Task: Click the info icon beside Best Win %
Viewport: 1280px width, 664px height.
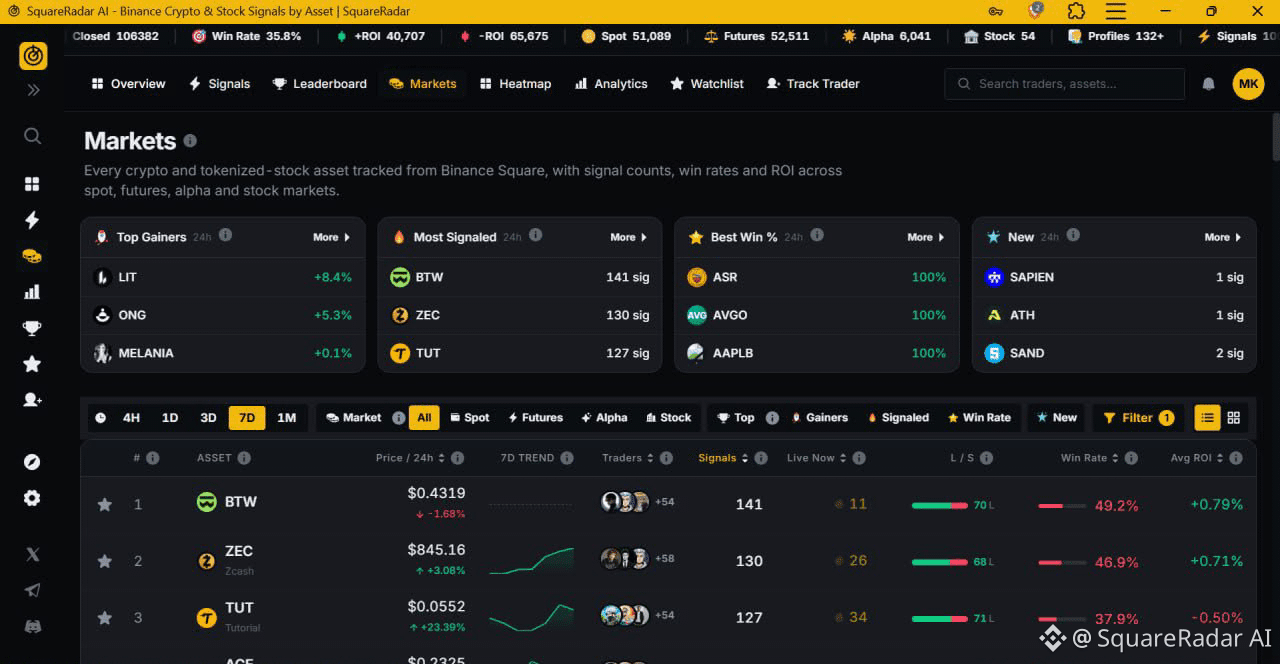Action: click(817, 235)
